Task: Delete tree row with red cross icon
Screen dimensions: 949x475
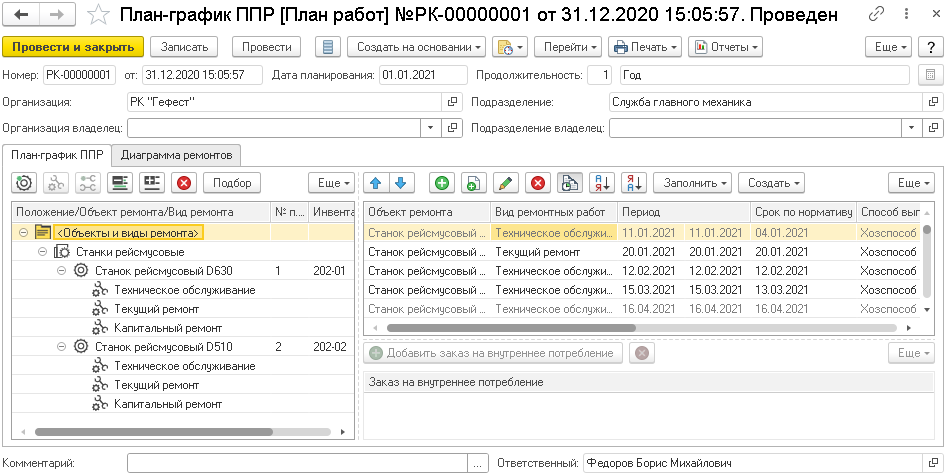Action: click(184, 183)
